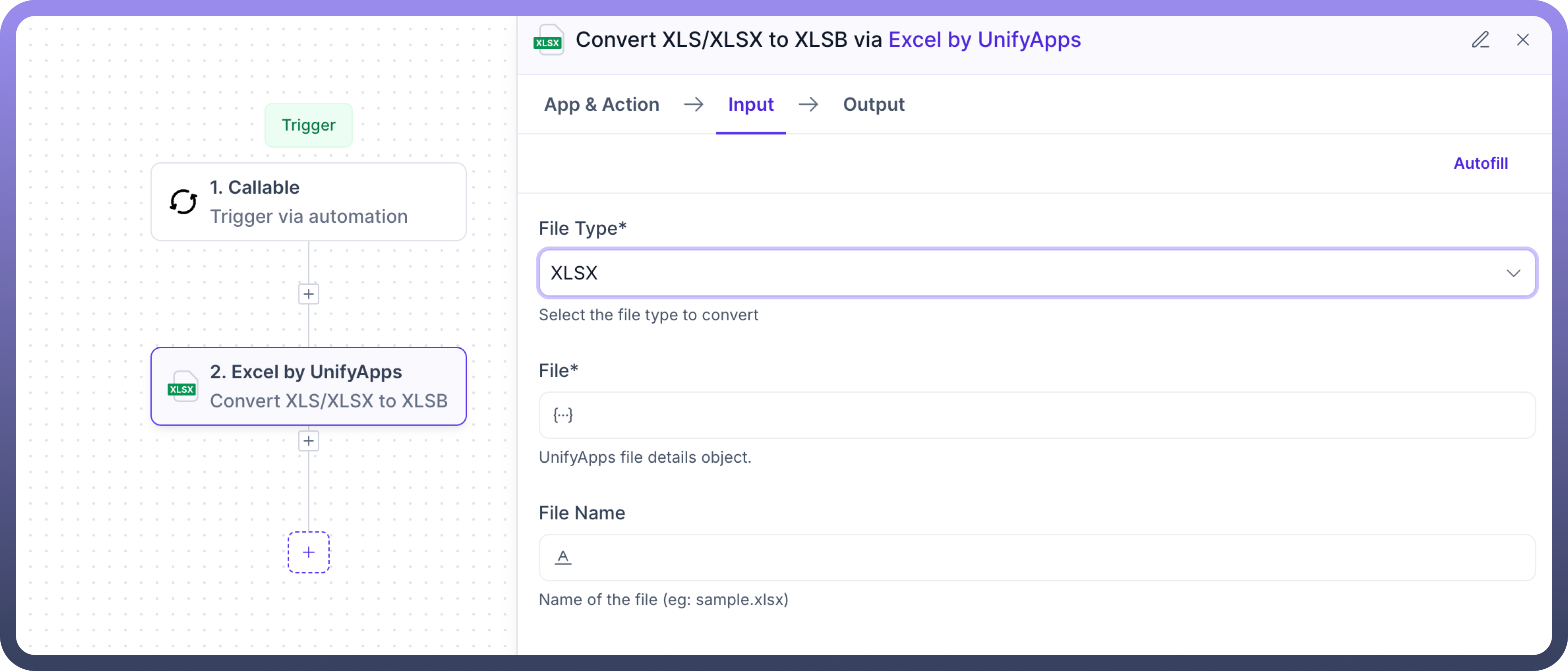Screen dimensions: 1568x671
Task: Click into the File Name input field
Action: coord(1047,557)
